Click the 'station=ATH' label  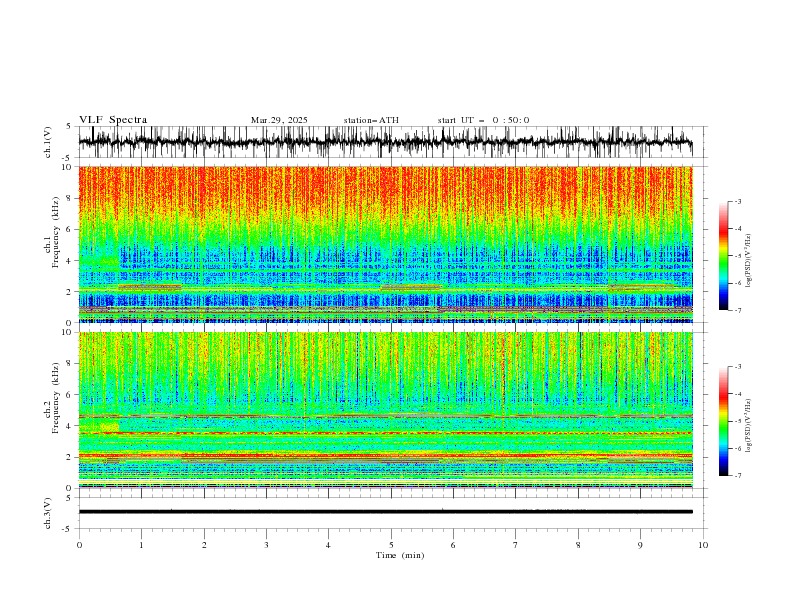[x=371, y=120]
